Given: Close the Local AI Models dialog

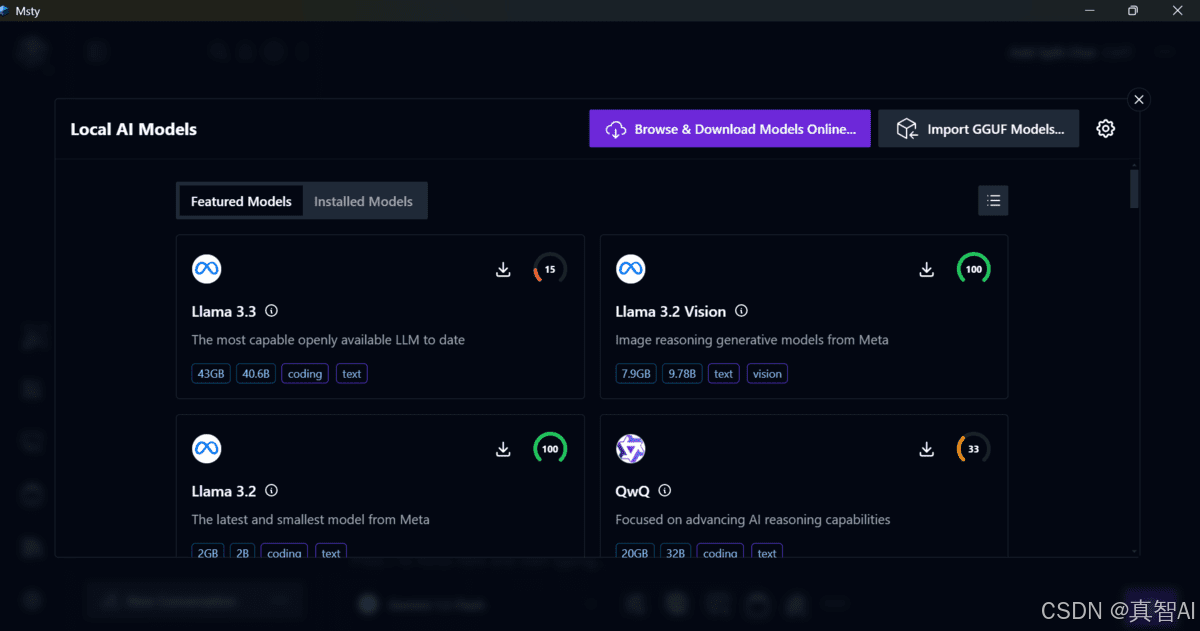Looking at the screenshot, I should tap(1139, 99).
